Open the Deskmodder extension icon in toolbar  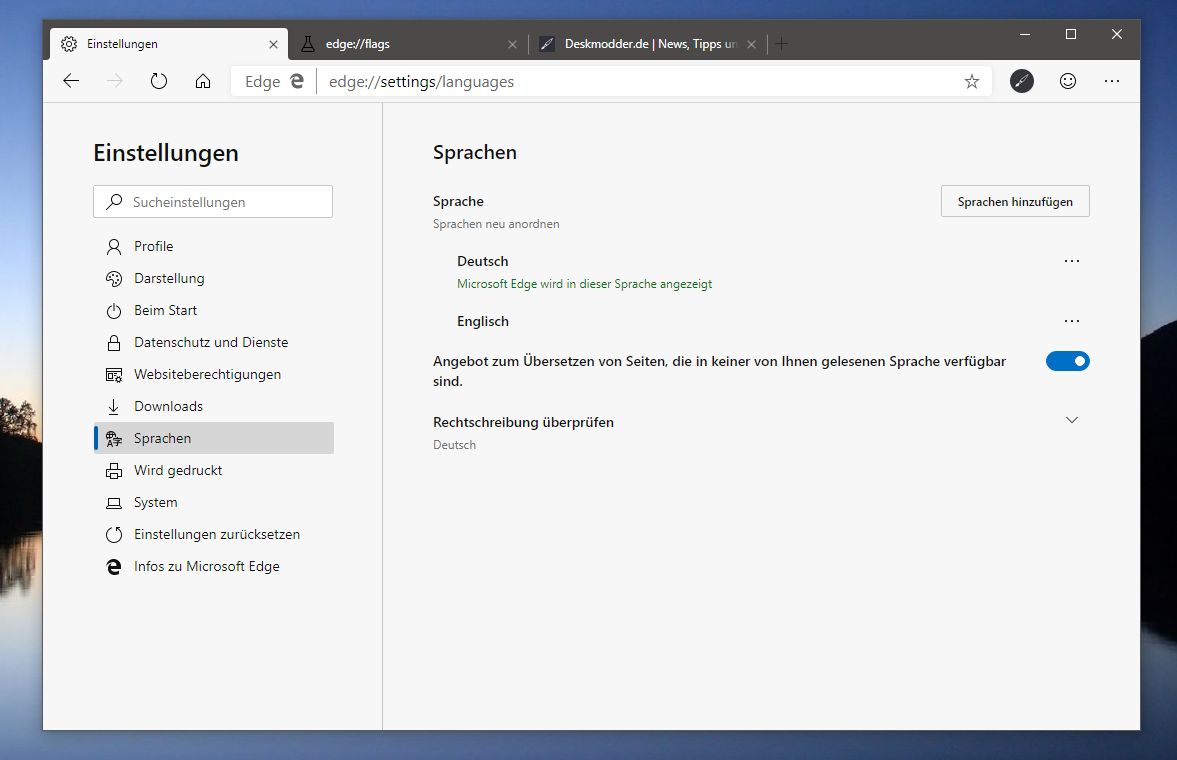1022,81
